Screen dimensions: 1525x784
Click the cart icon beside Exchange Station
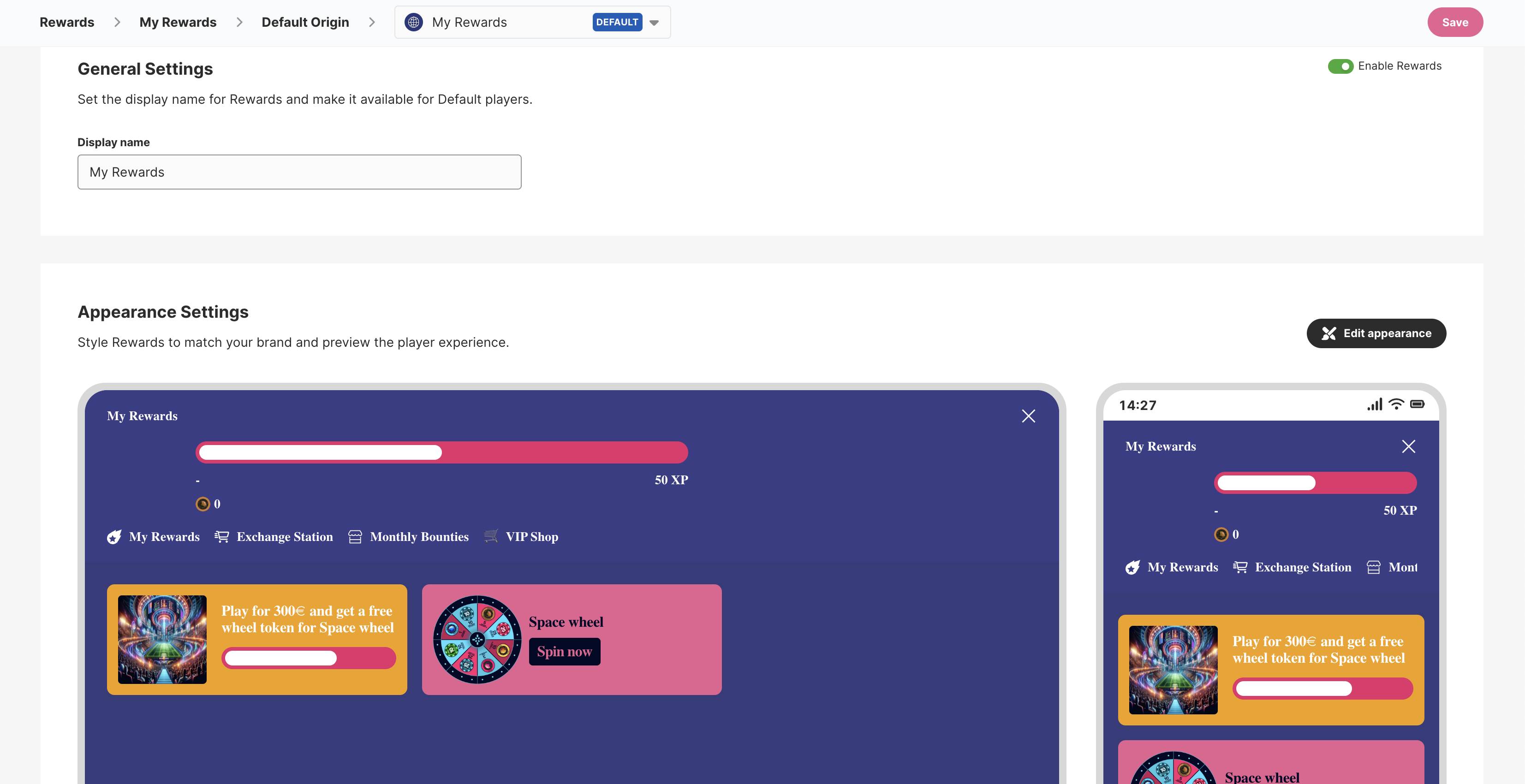click(x=222, y=537)
